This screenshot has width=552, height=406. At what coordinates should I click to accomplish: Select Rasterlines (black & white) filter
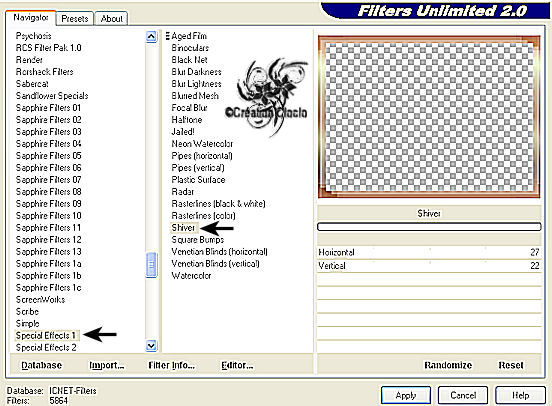tap(218, 204)
